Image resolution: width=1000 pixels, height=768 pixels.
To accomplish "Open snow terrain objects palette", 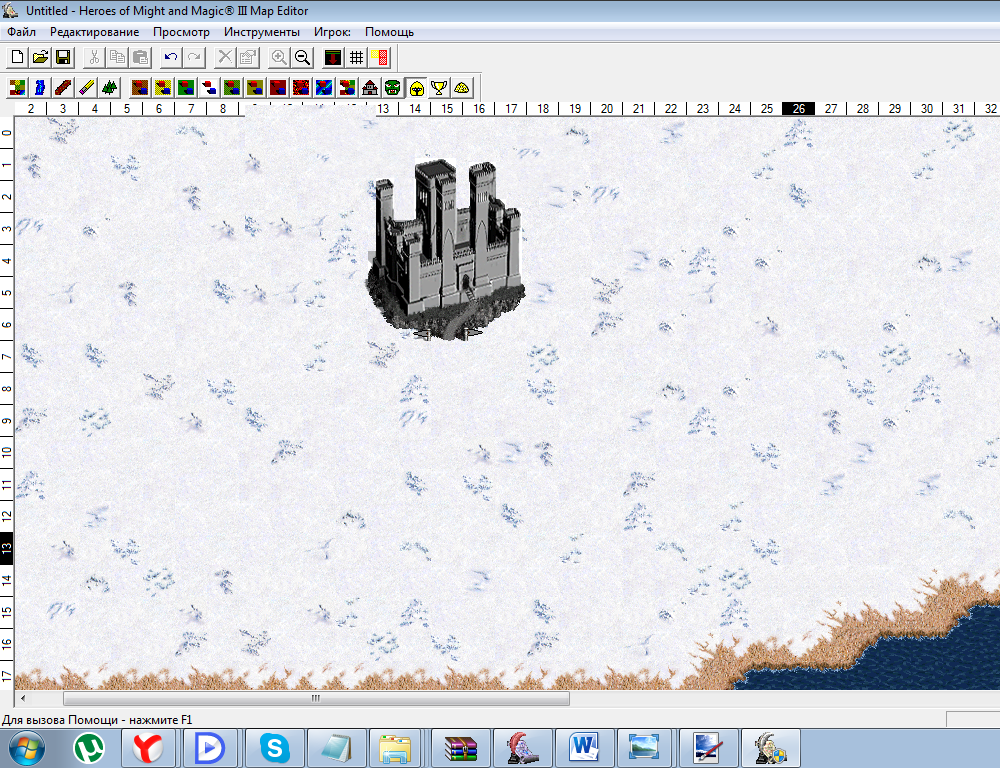I will coord(209,87).
